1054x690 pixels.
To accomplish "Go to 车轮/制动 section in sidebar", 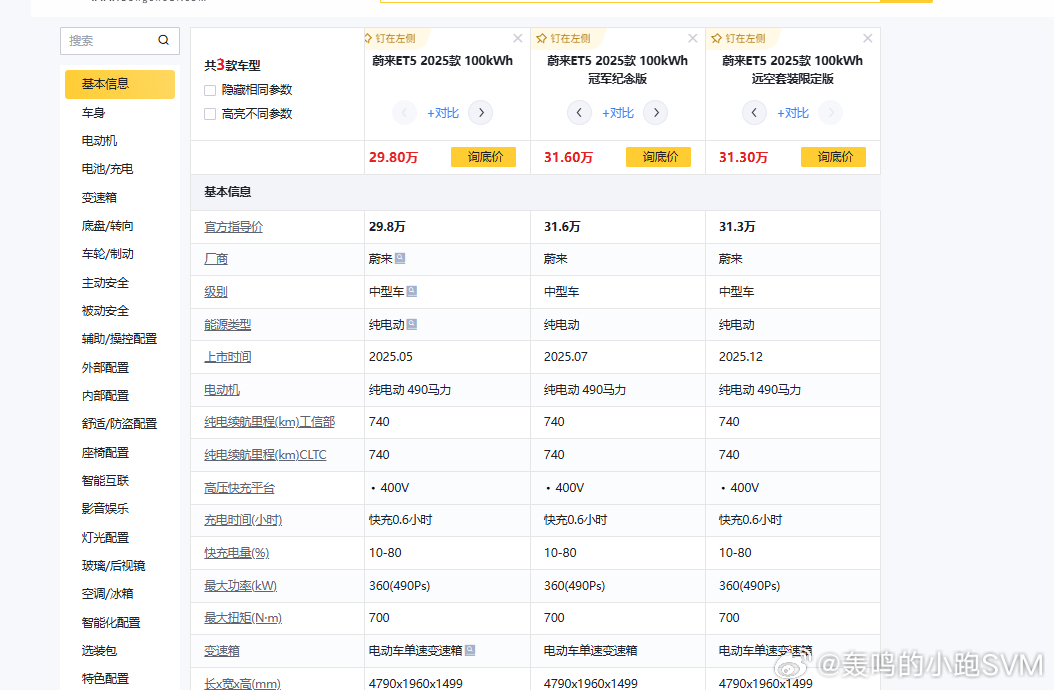I will click(108, 254).
